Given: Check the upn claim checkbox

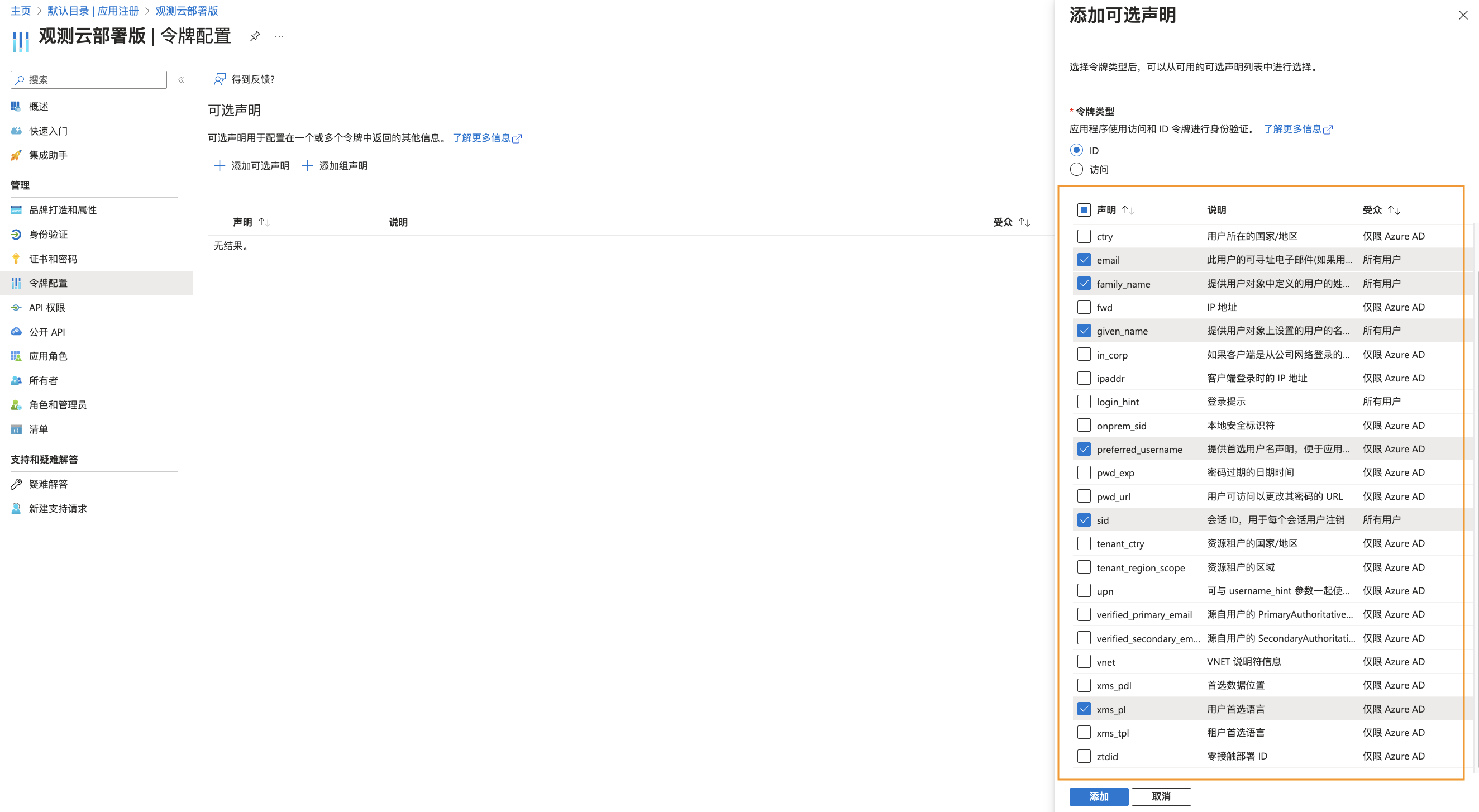Looking at the screenshot, I should coord(1084,590).
